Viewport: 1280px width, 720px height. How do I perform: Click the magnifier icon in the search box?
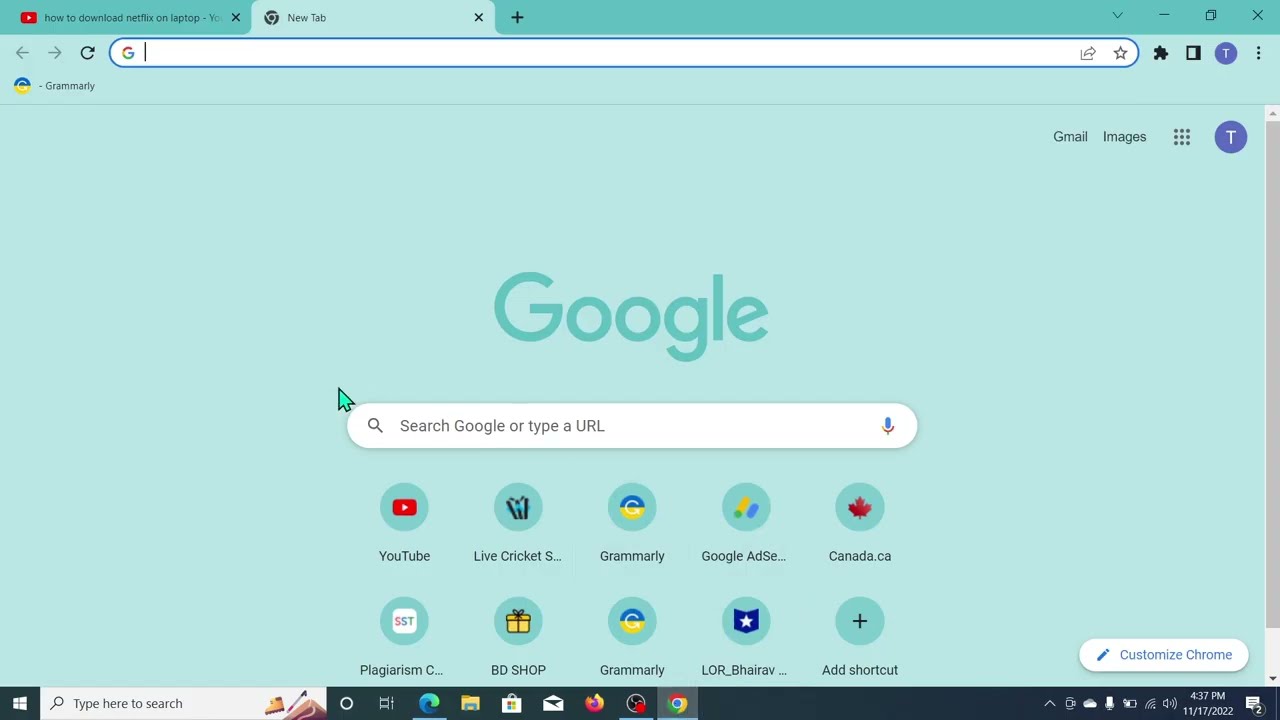375,426
